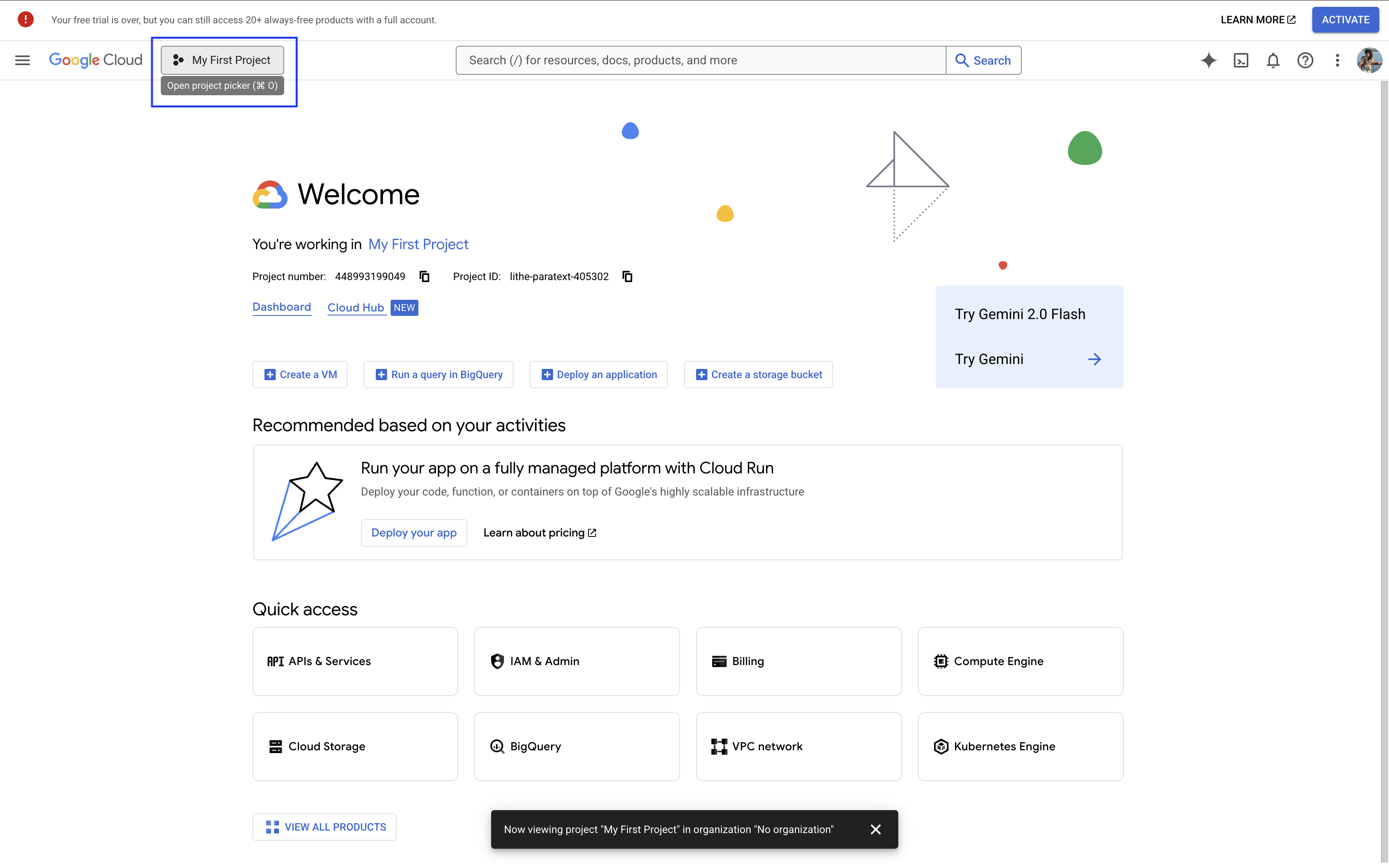Screen dimensions: 1389x868
Task: Switch to Cloud Hub
Action: (x=355, y=308)
